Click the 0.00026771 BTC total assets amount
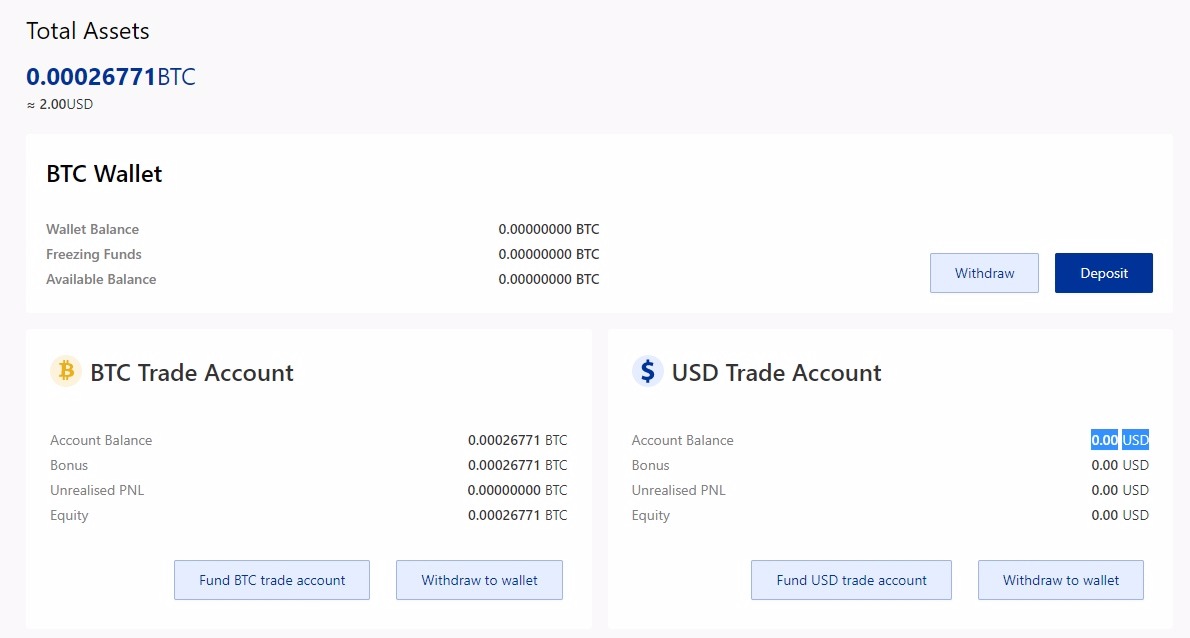 110,77
